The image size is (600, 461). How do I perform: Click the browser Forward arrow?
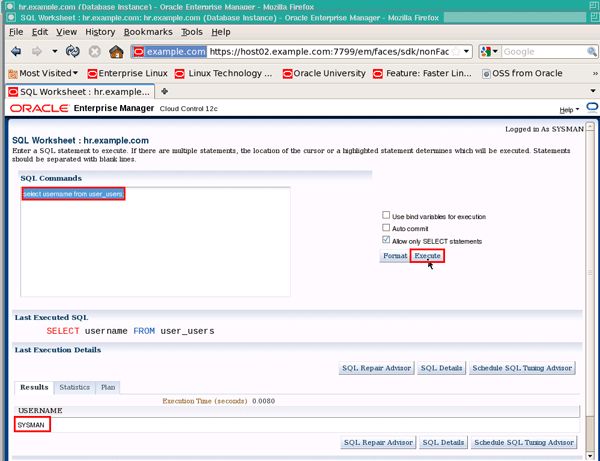(x=37, y=51)
